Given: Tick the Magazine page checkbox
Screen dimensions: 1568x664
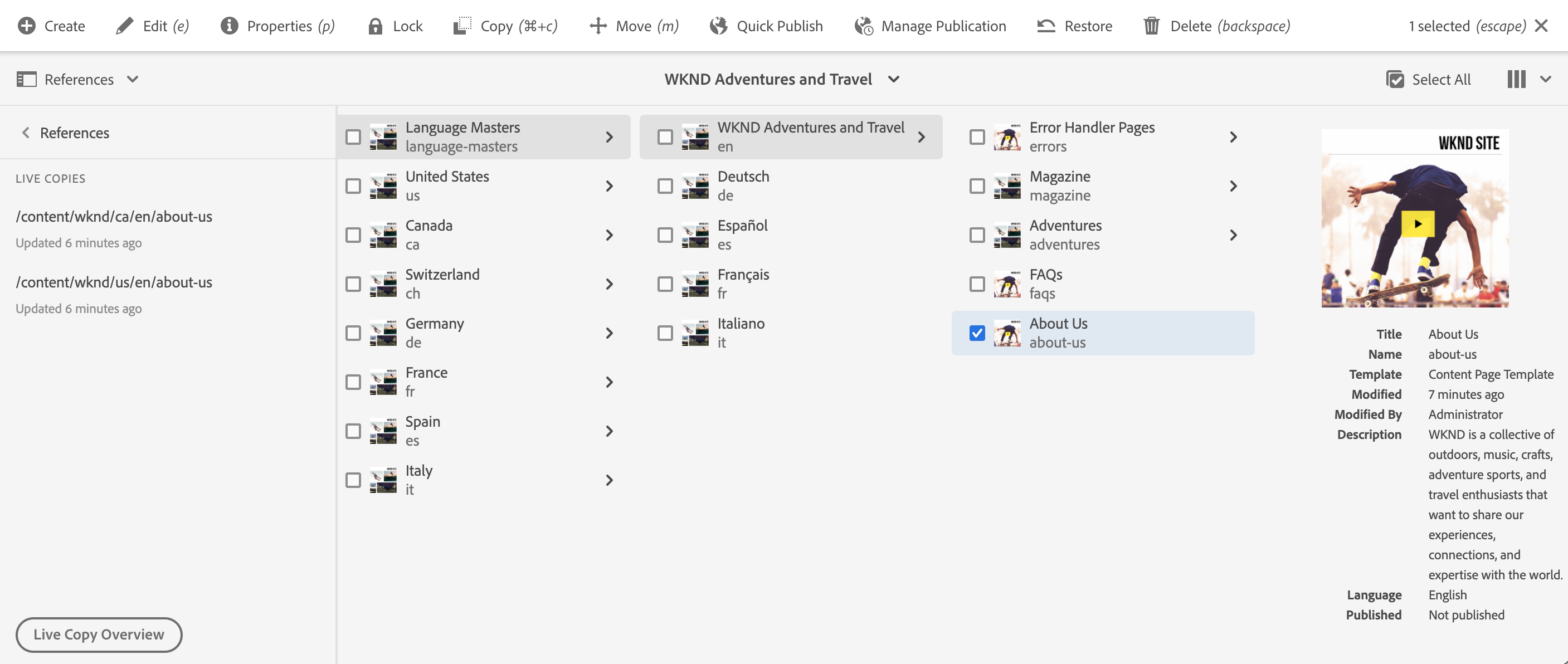Looking at the screenshot, I should [977, 185].
